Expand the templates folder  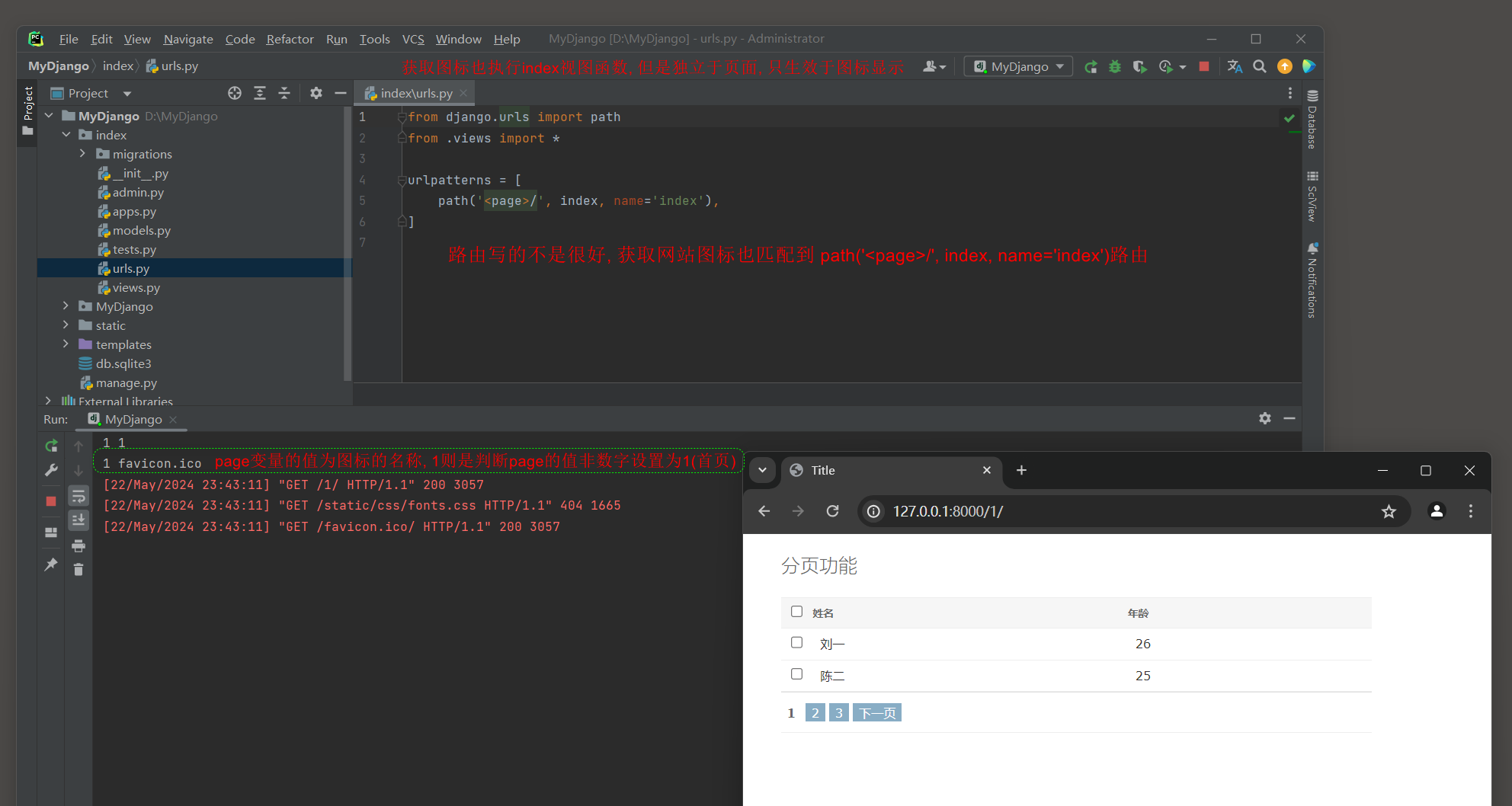[66, 344]
